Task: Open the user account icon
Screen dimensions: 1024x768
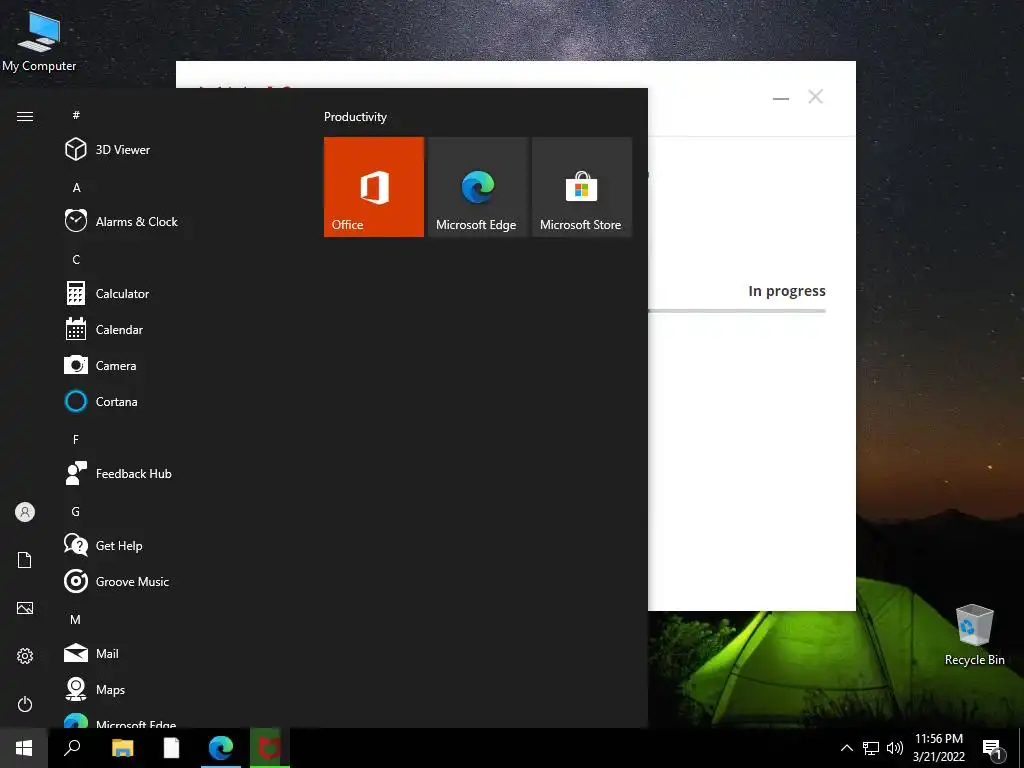Action: 25,512
